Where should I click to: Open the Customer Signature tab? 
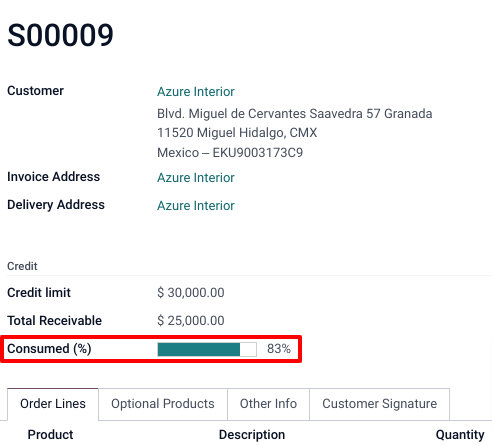click(x=379, y=404)
